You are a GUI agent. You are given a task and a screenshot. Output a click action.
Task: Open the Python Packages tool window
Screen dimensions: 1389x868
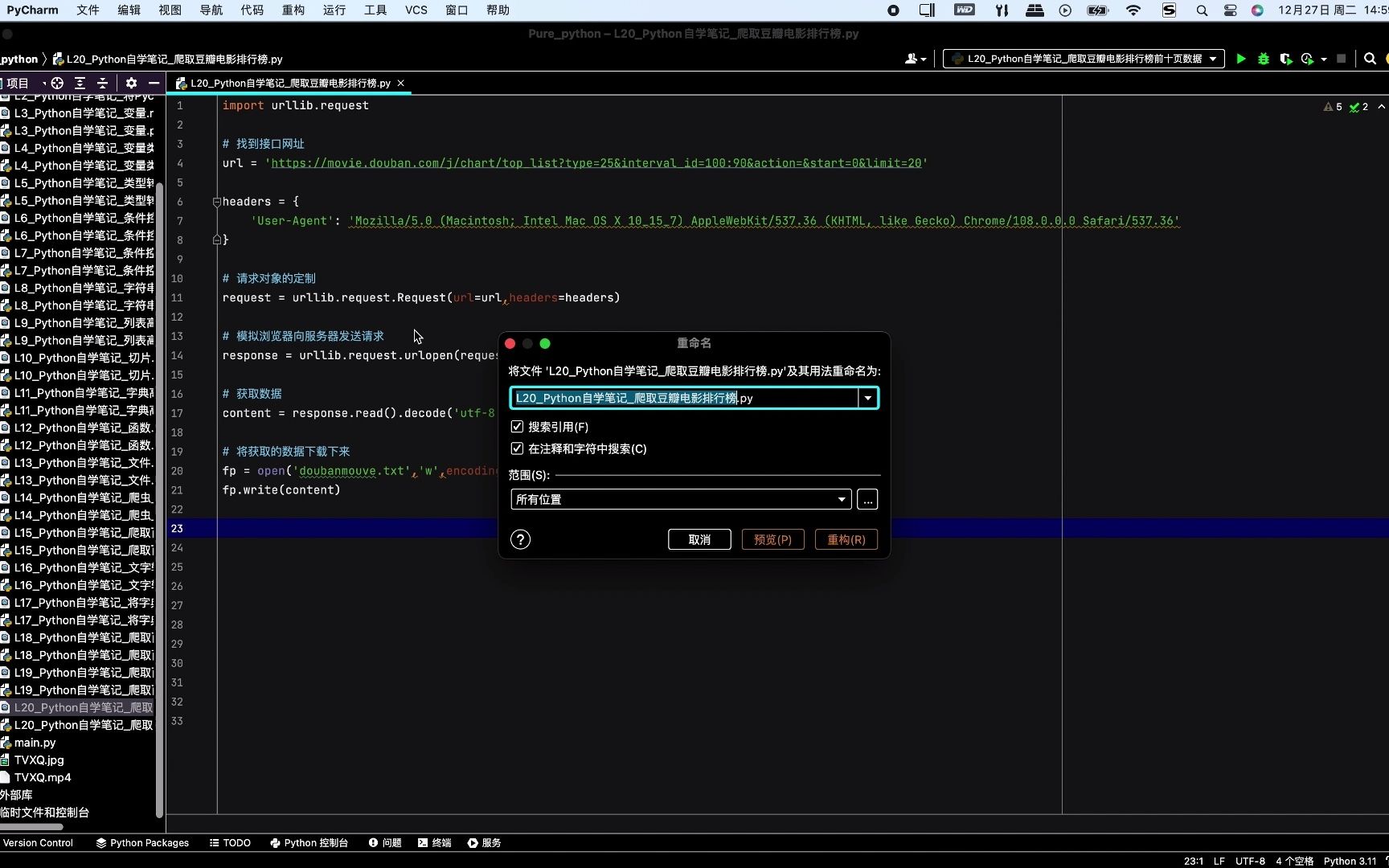pos(142,843)
